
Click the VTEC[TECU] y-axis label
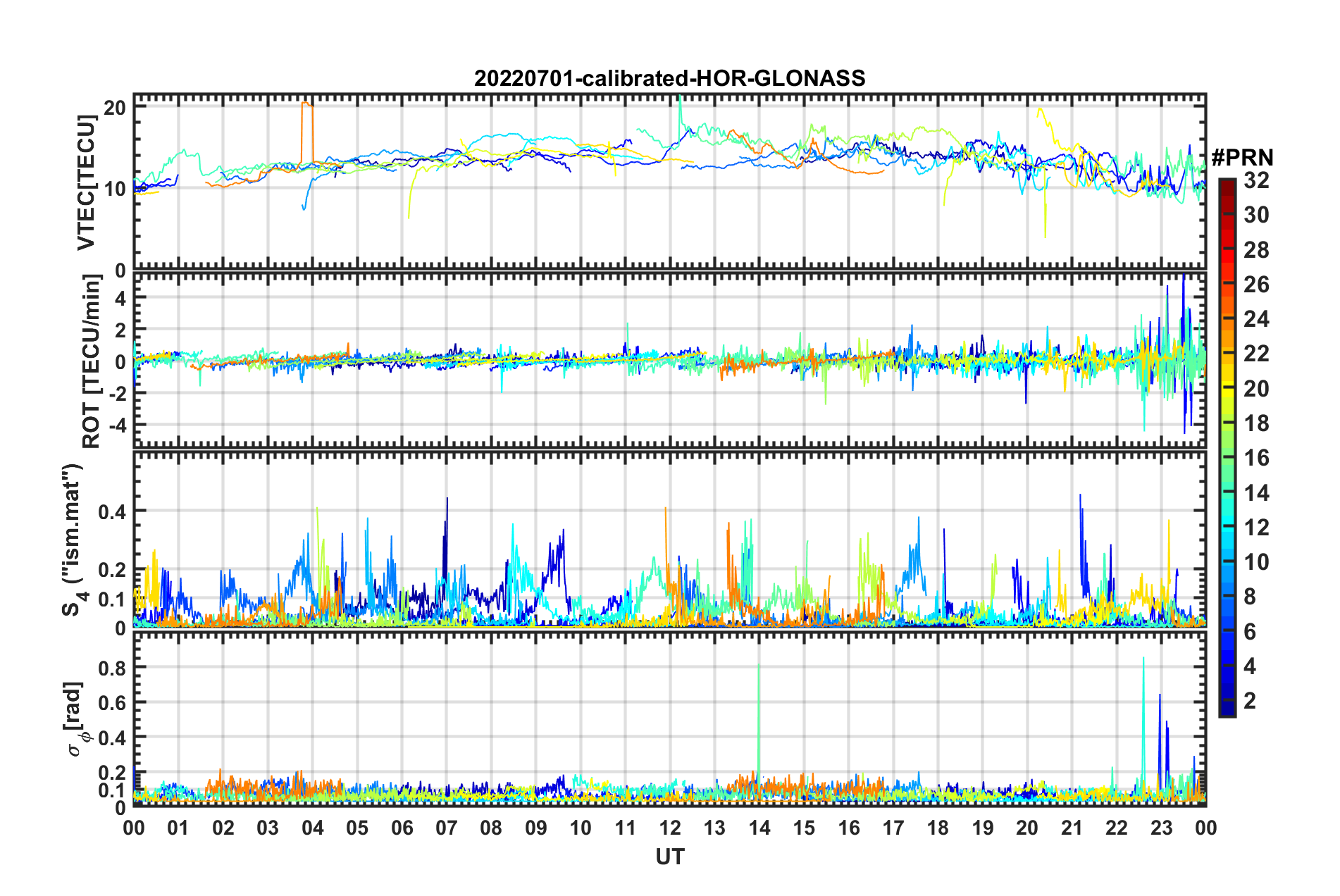tap(86, 182)
